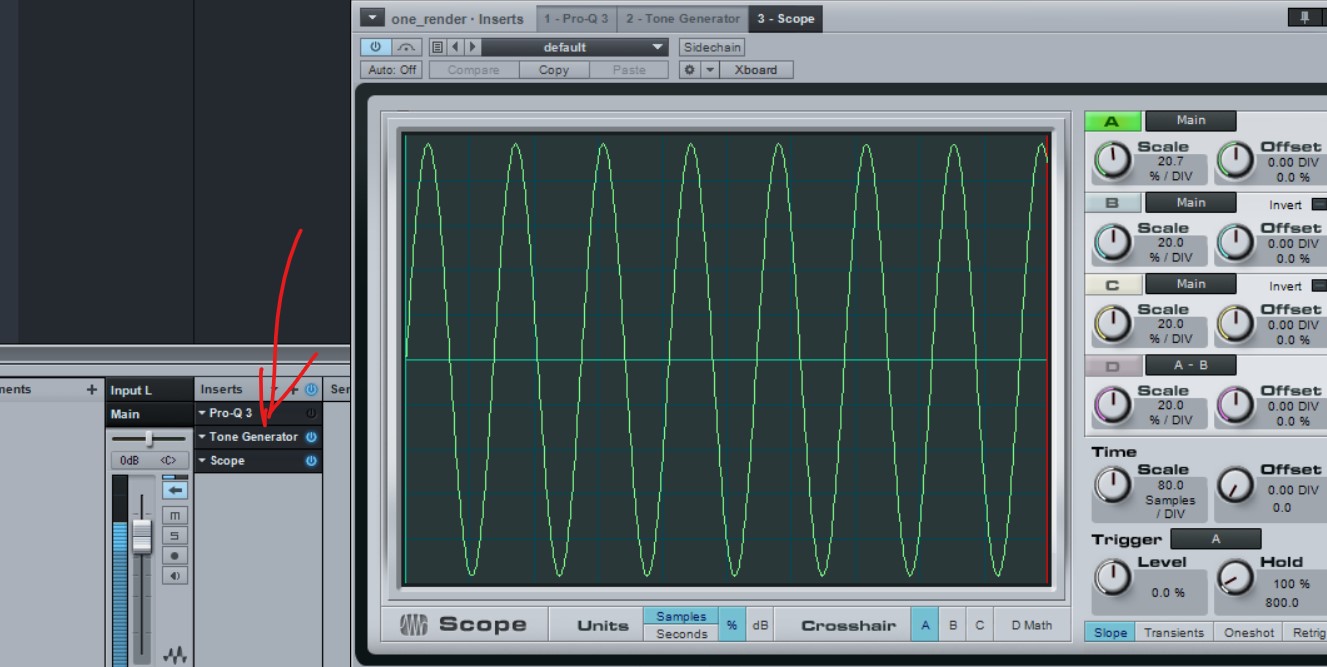Set Crosshair to channel C

click(979, 625)
